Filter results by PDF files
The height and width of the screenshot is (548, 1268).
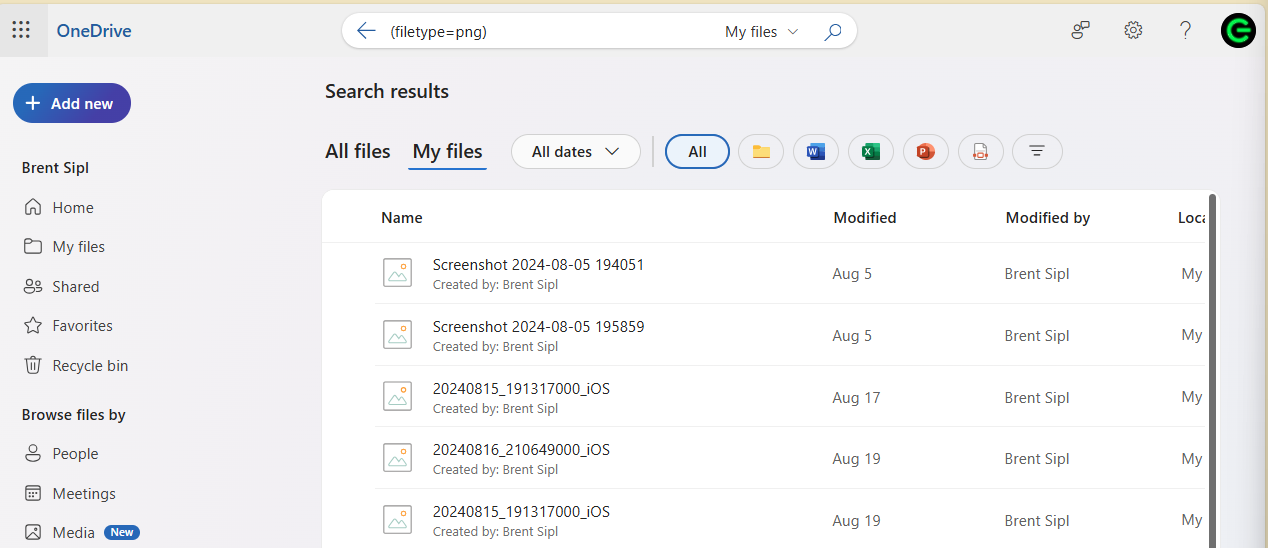[x=981, y=152]
